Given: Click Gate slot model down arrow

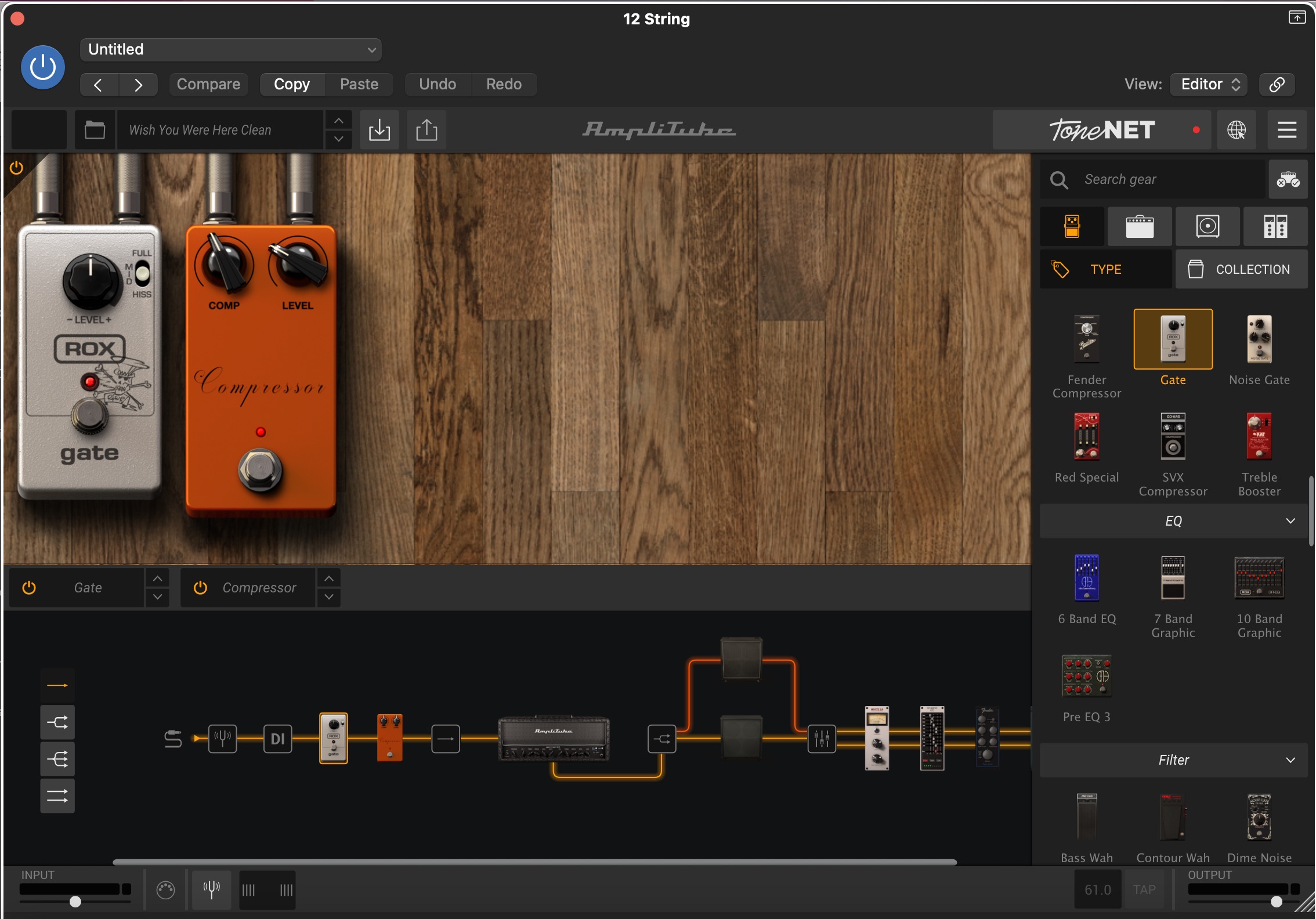Looking at the screenshot, I should [x=157, y=598].
